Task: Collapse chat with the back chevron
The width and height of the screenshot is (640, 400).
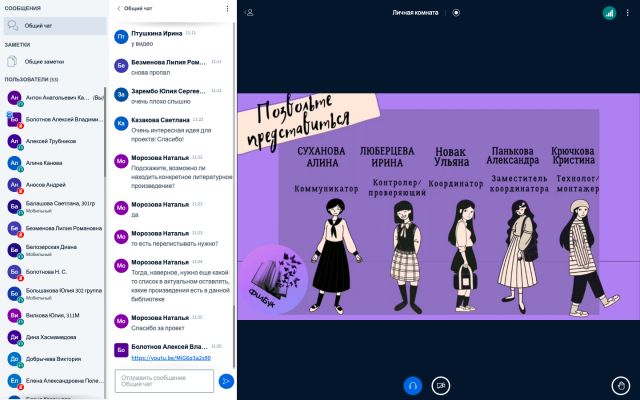Action: coord(119,8)
